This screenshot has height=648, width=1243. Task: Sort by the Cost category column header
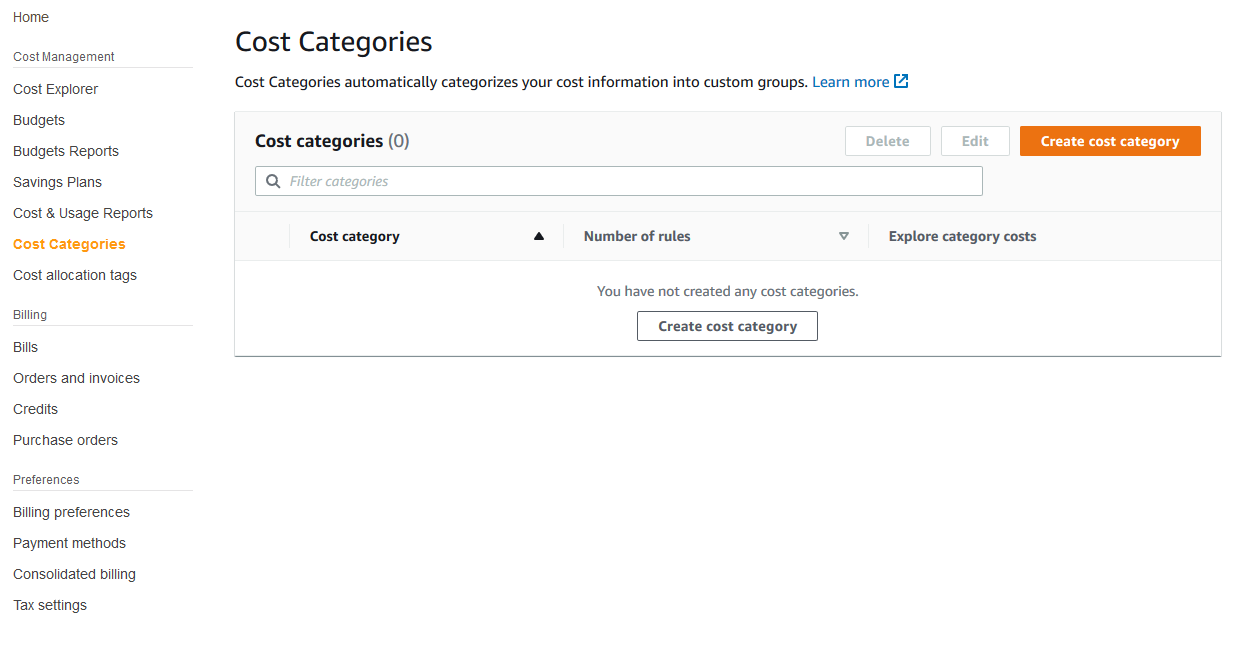354,236
